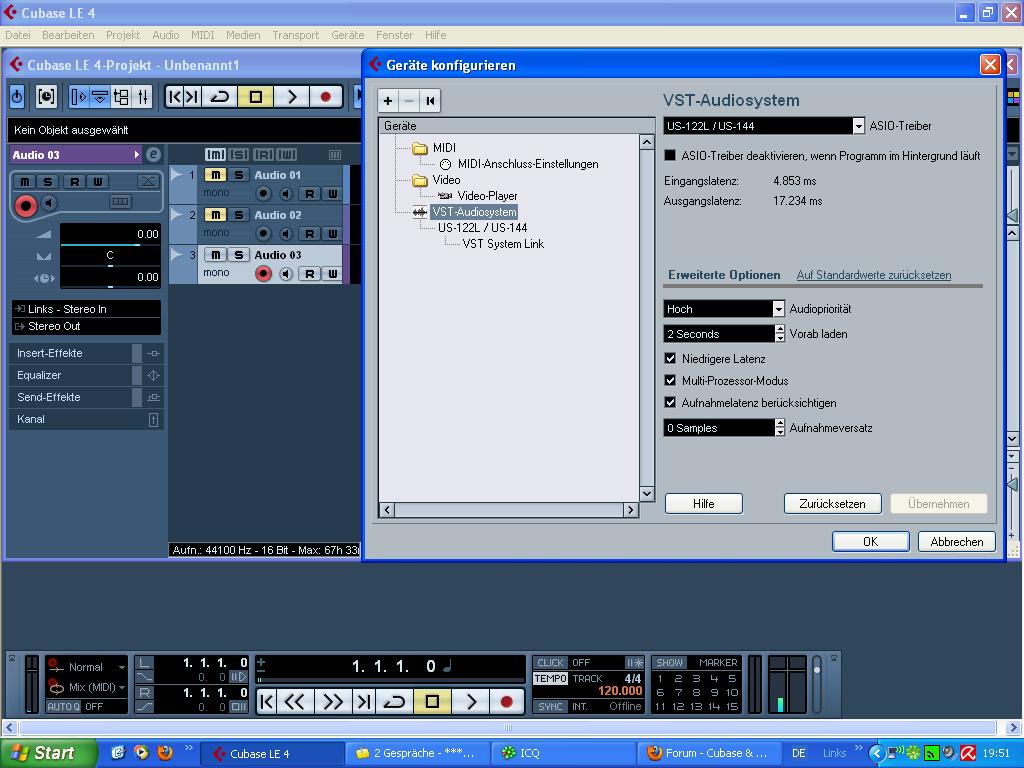Screen dimensions: 1024x768
Task: Rewind using the transport panel
Action: coord(295,702)
